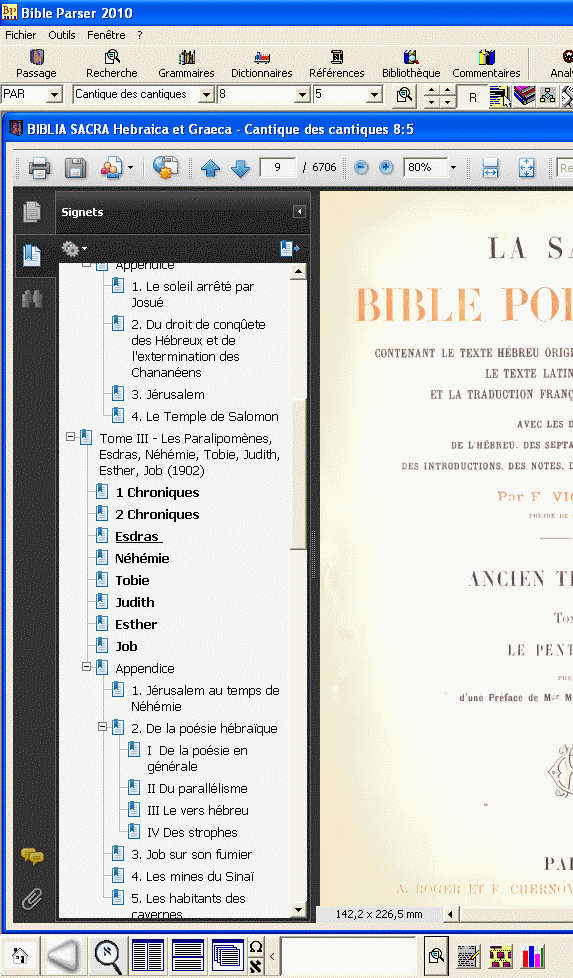The height and width of the screenshot is (978, 573).
Task: Open the Judith bookmark
Action: click(135, 603)
